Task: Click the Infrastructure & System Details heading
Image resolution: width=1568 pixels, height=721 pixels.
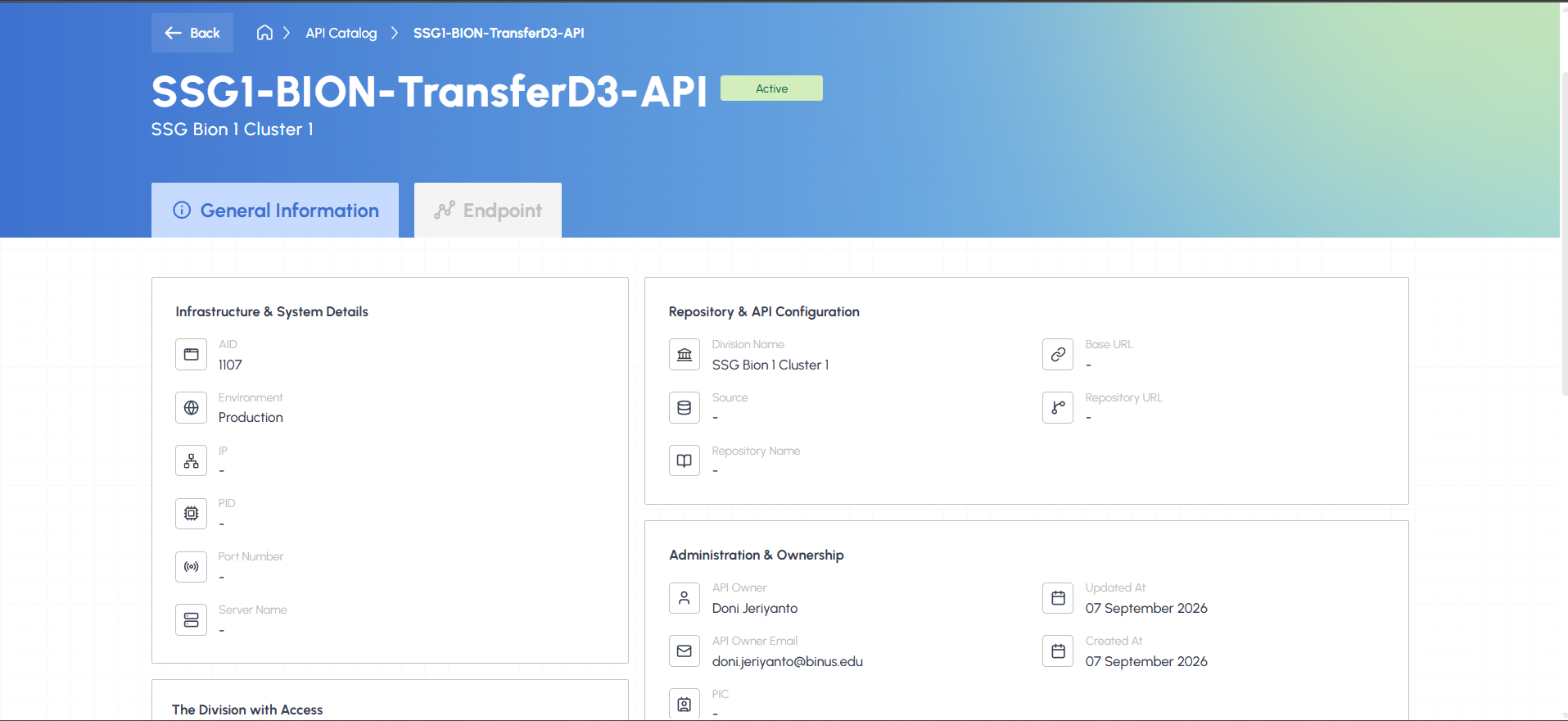Action: click(x=272, y=311)
